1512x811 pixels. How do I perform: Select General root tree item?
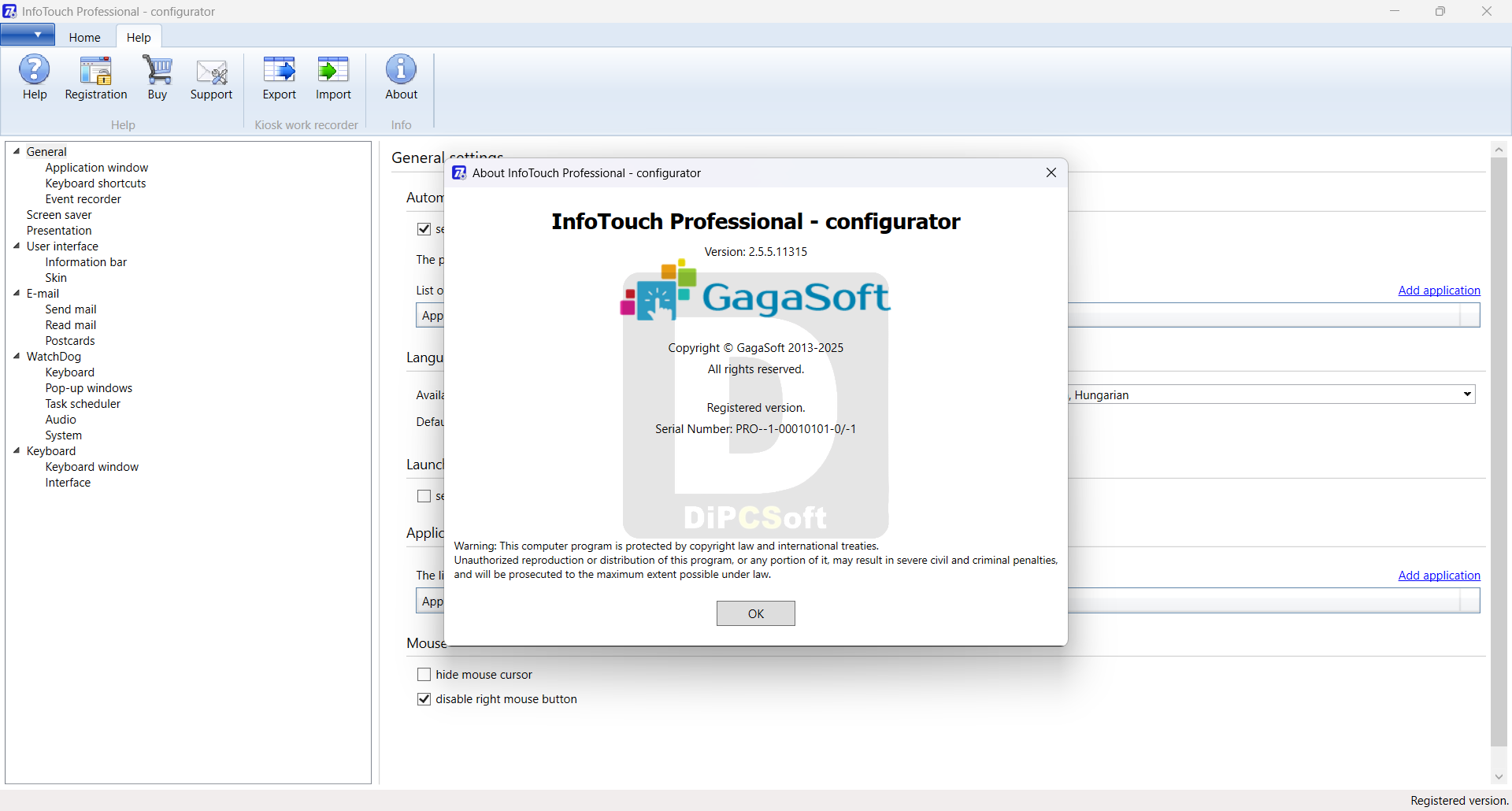click(x=46, y=152)
